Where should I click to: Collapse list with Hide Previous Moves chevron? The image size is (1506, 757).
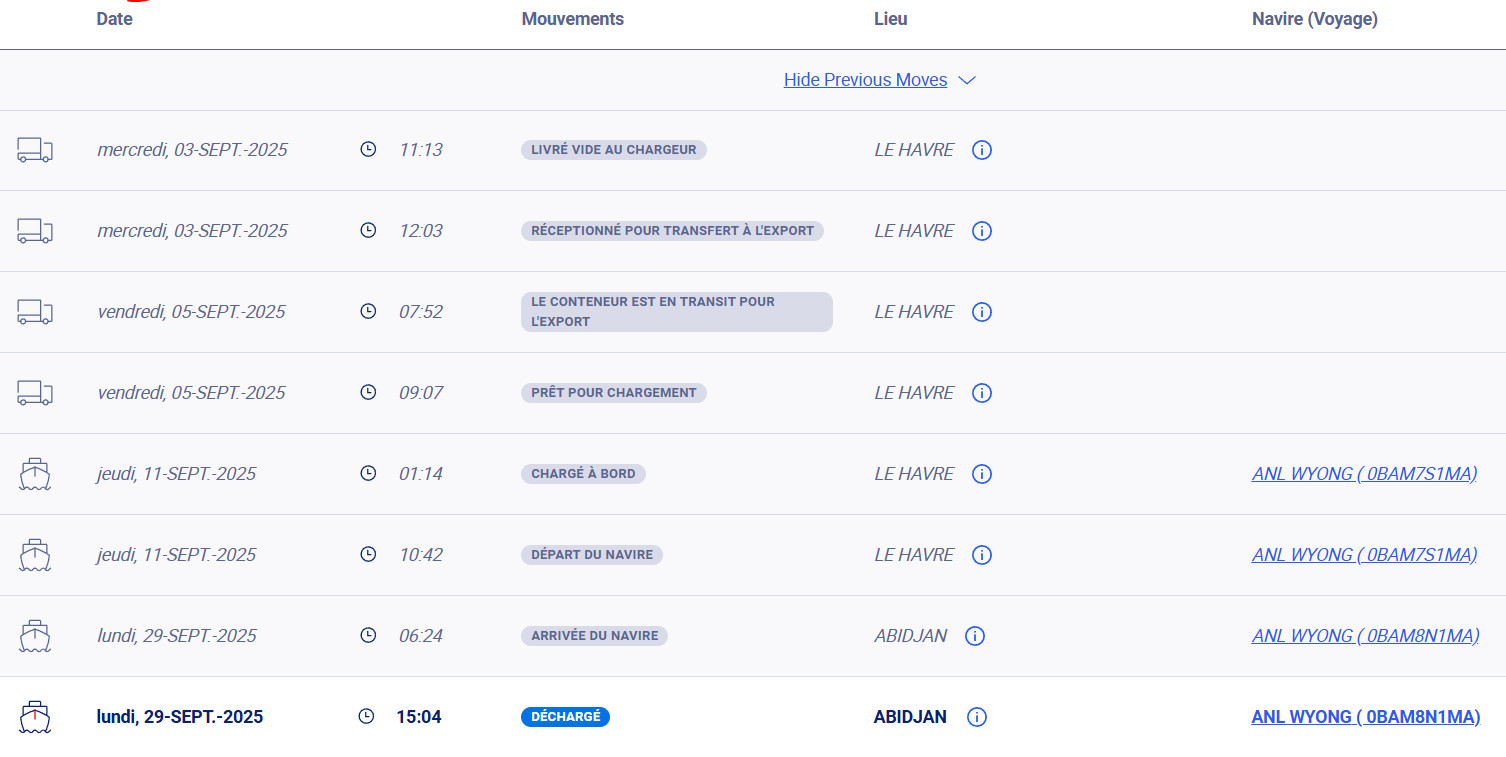point(967,81)
